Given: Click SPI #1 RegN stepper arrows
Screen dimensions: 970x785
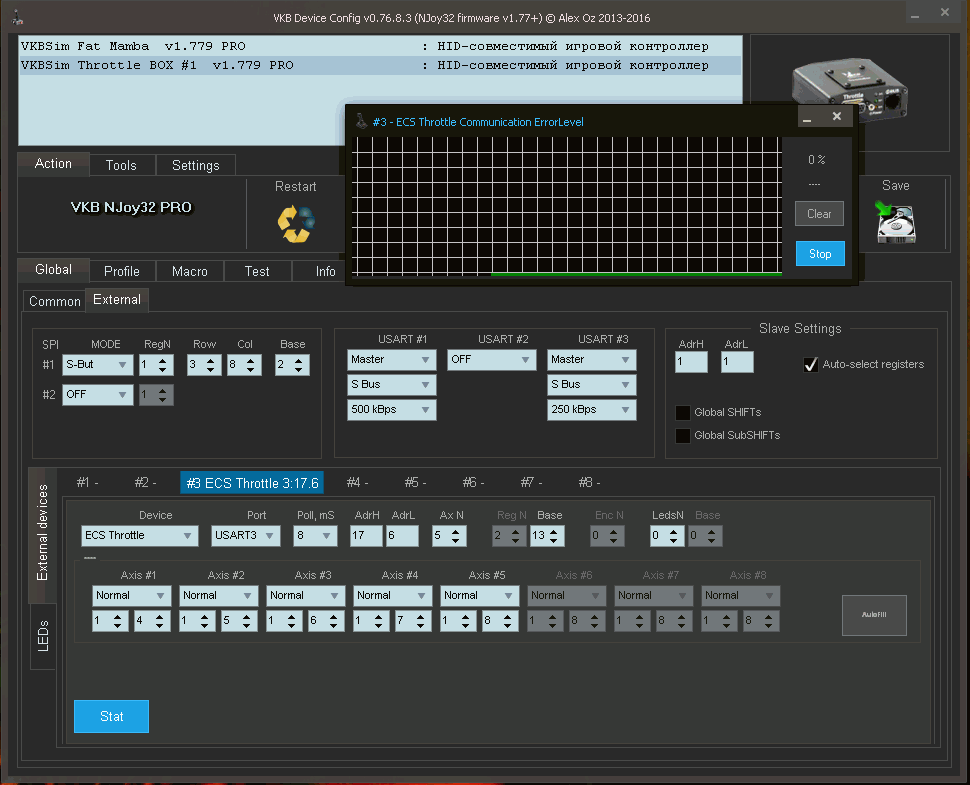Looking at the screenshot, I should click(x=162, y=365).
